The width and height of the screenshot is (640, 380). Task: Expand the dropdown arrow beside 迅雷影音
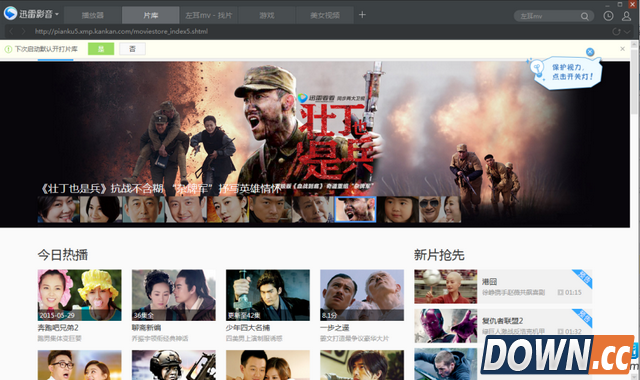pyautogui.click(x=57, y=14)
